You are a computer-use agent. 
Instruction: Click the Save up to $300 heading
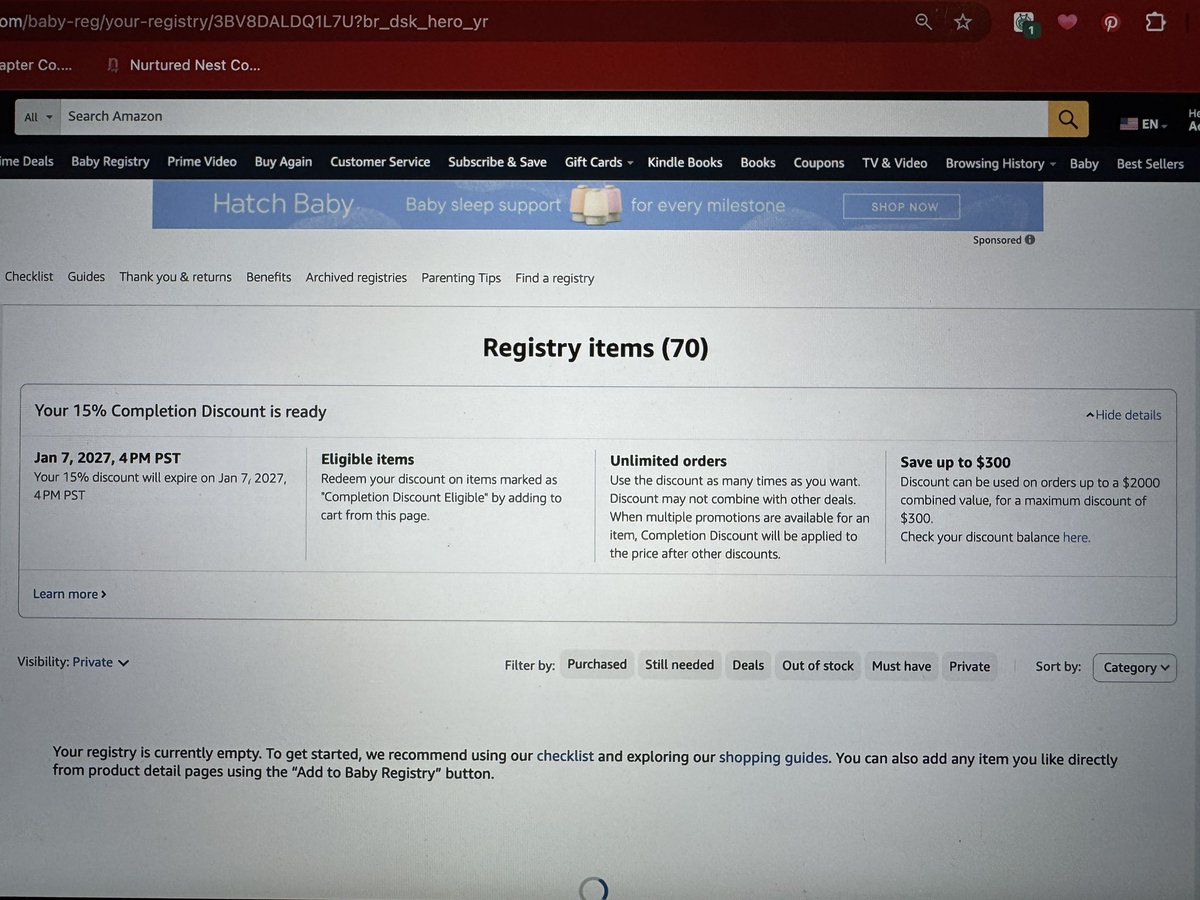point(955,462)
